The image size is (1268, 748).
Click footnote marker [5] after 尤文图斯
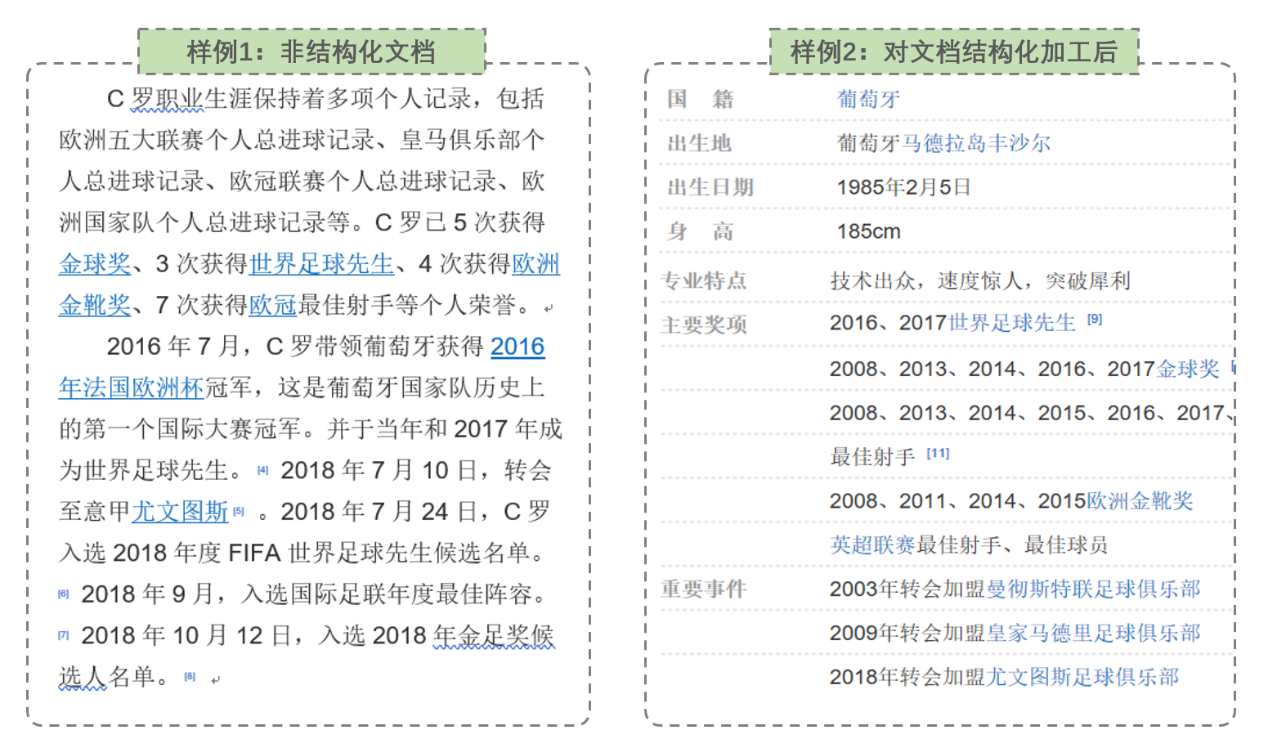click(x=239, y=511)
